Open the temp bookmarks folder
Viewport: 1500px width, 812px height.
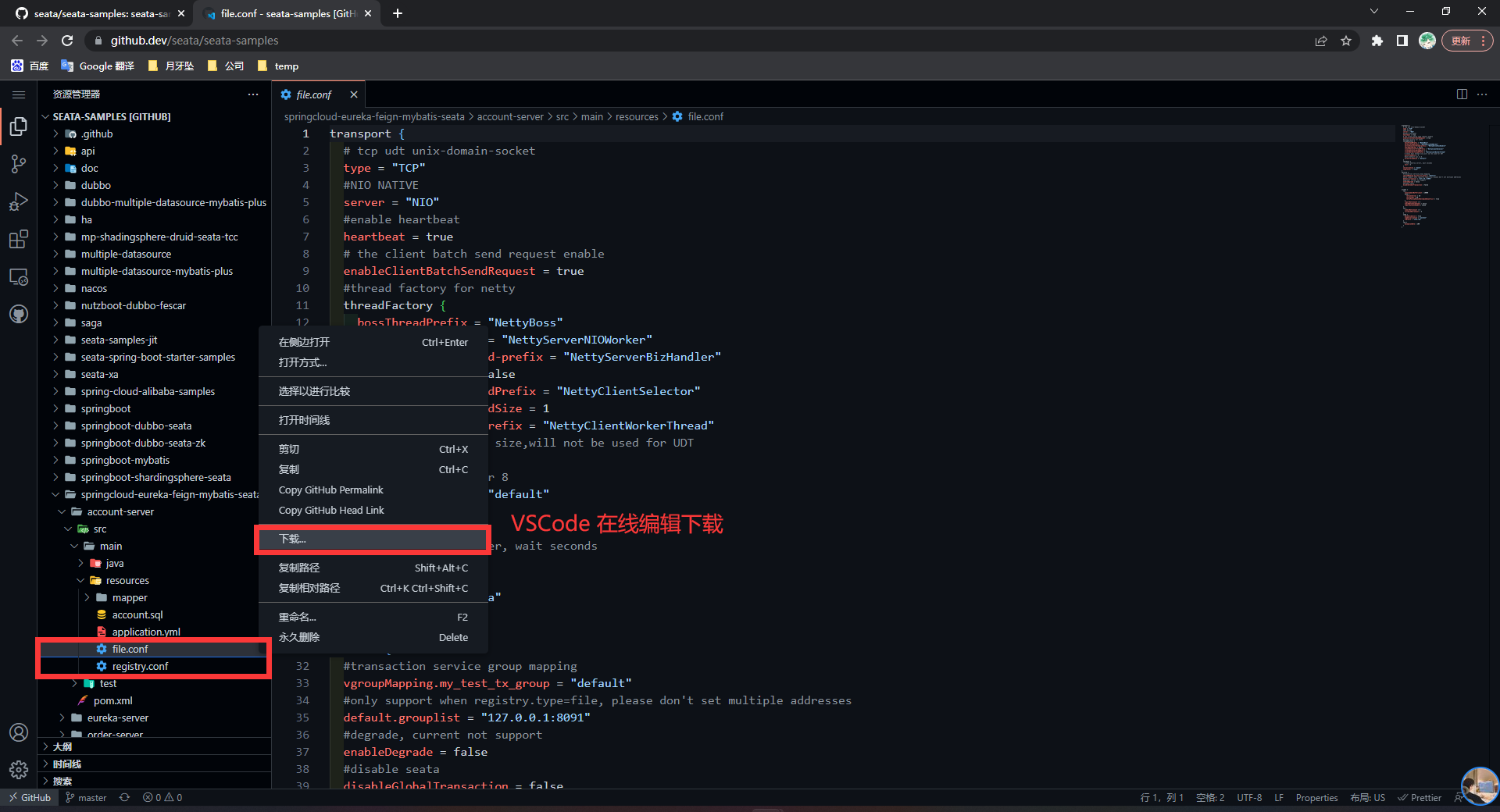278,66
